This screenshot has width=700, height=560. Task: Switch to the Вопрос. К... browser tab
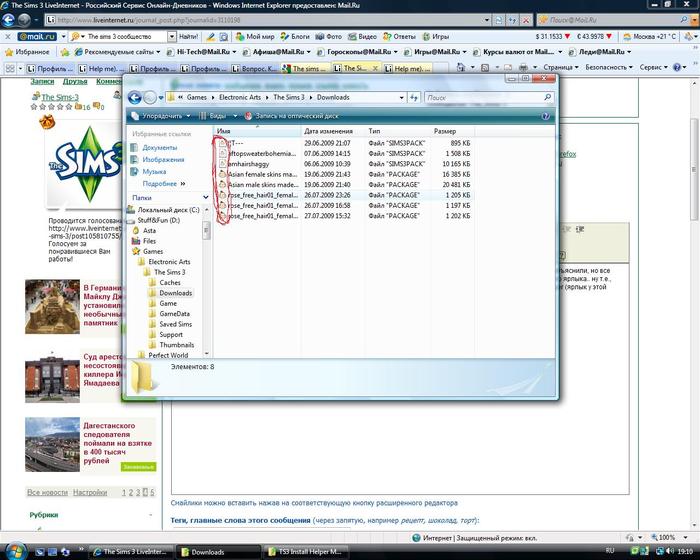[x=255, y=68]
